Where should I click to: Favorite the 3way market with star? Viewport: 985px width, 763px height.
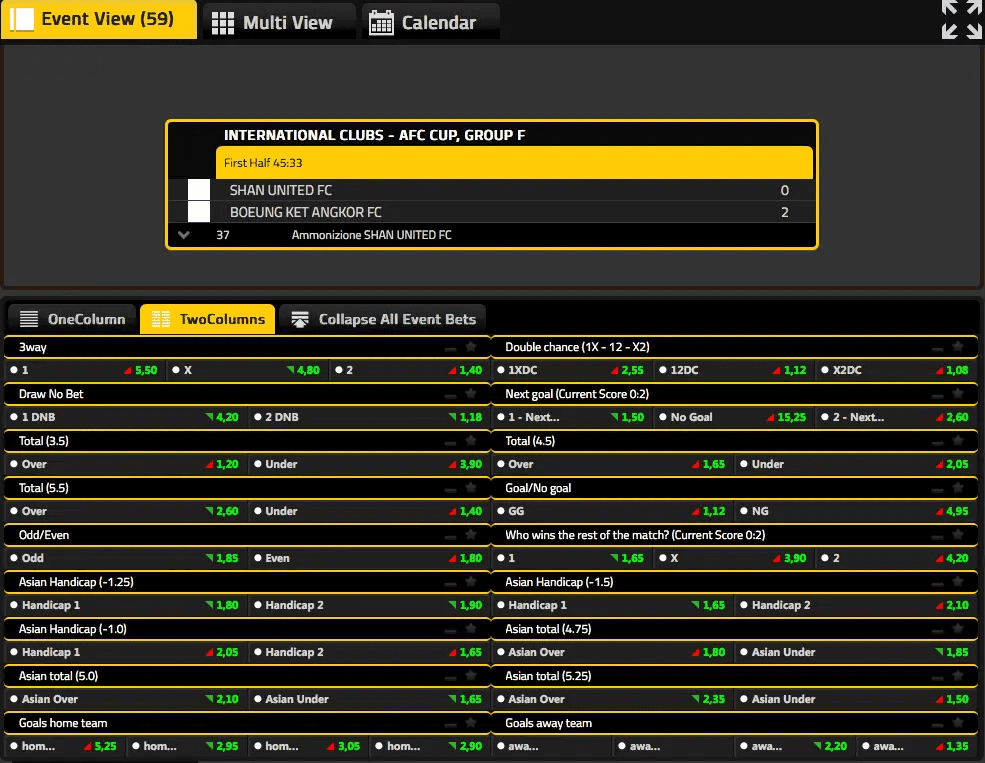click(x=471, y=347)
